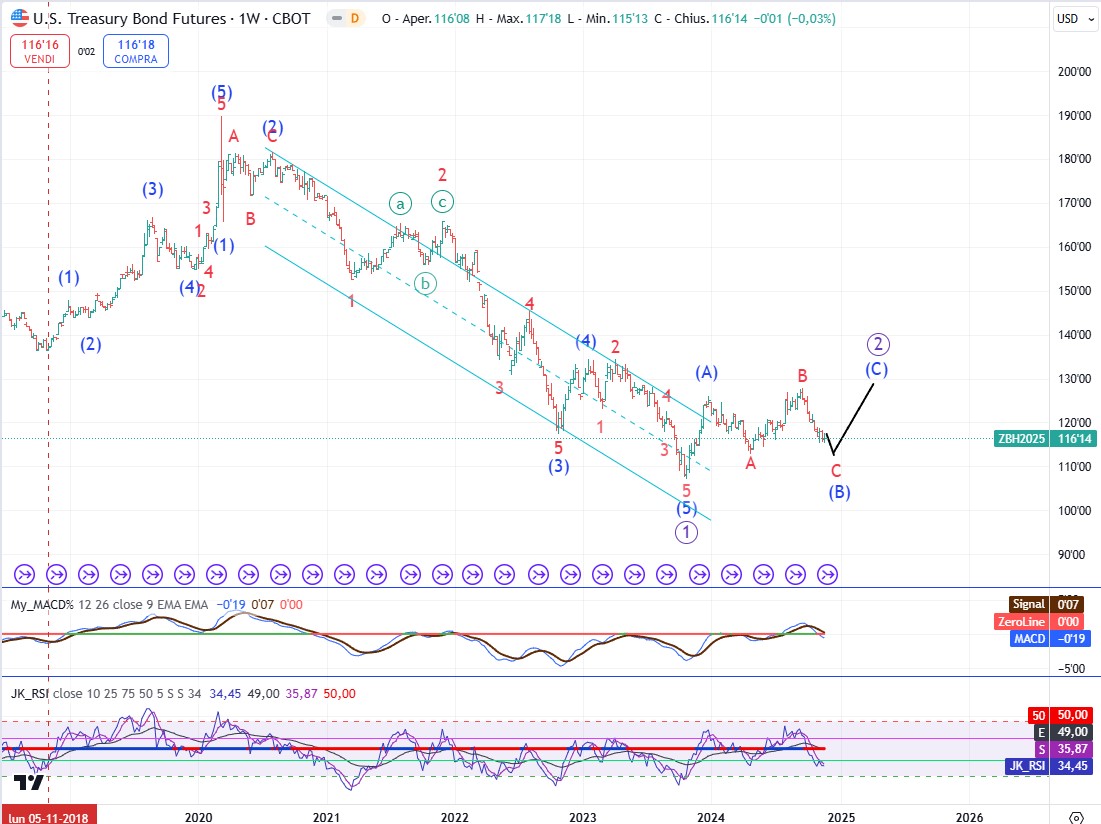The image size is (1101, 824).
Task: Click the red 50 level 50,00 label
Action: (x=1060, y=715)
